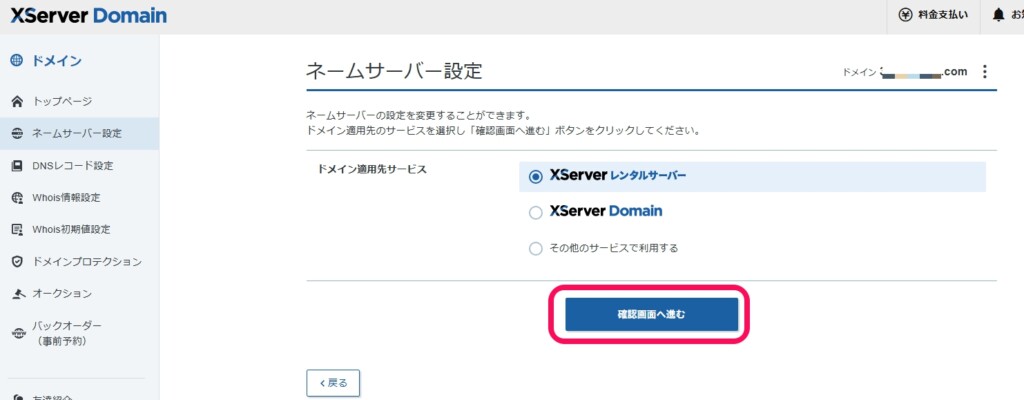
Task: Click the ネームサーバー設定 sidebar icon
Action: point(18,133)
